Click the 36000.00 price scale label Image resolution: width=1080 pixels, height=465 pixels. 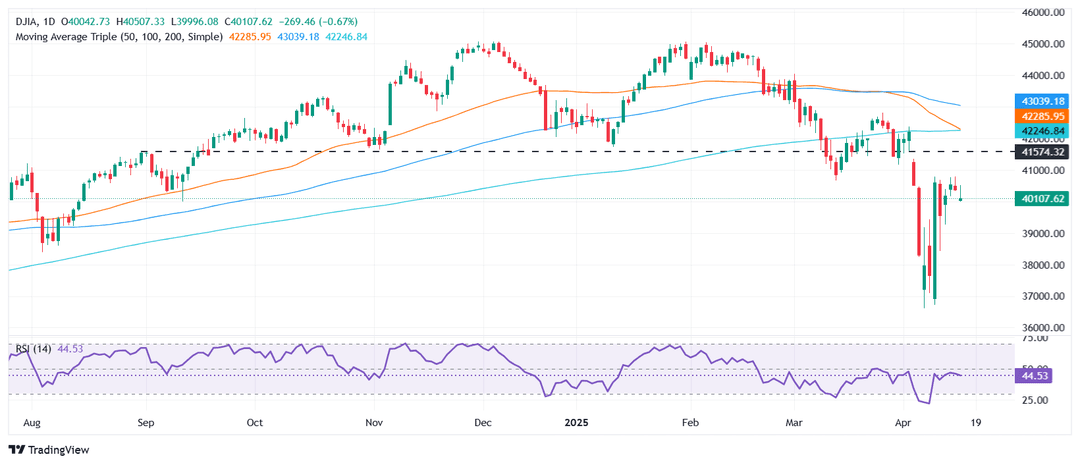tap(1044, 328)
